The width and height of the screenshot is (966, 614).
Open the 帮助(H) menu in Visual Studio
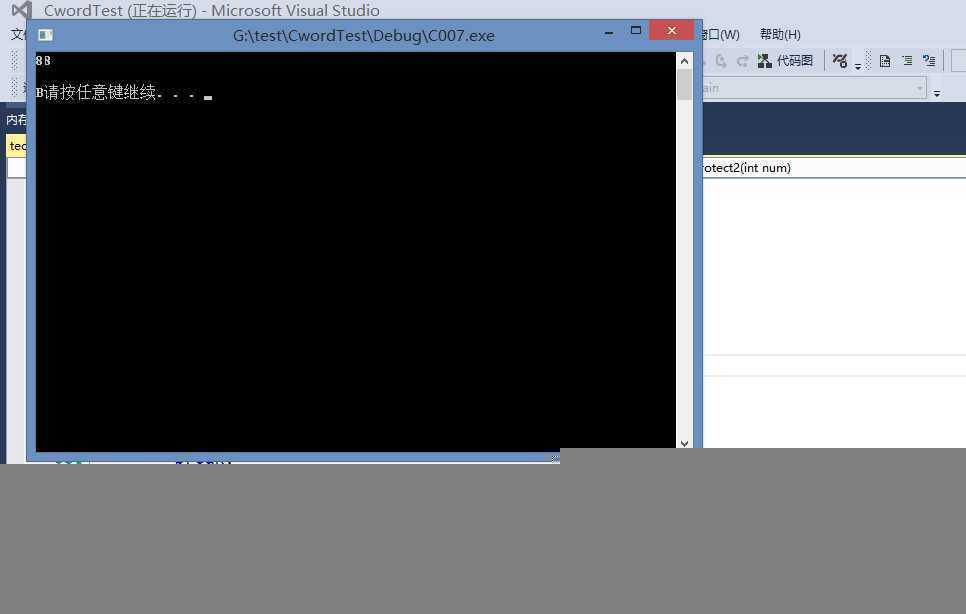point(780,34)
